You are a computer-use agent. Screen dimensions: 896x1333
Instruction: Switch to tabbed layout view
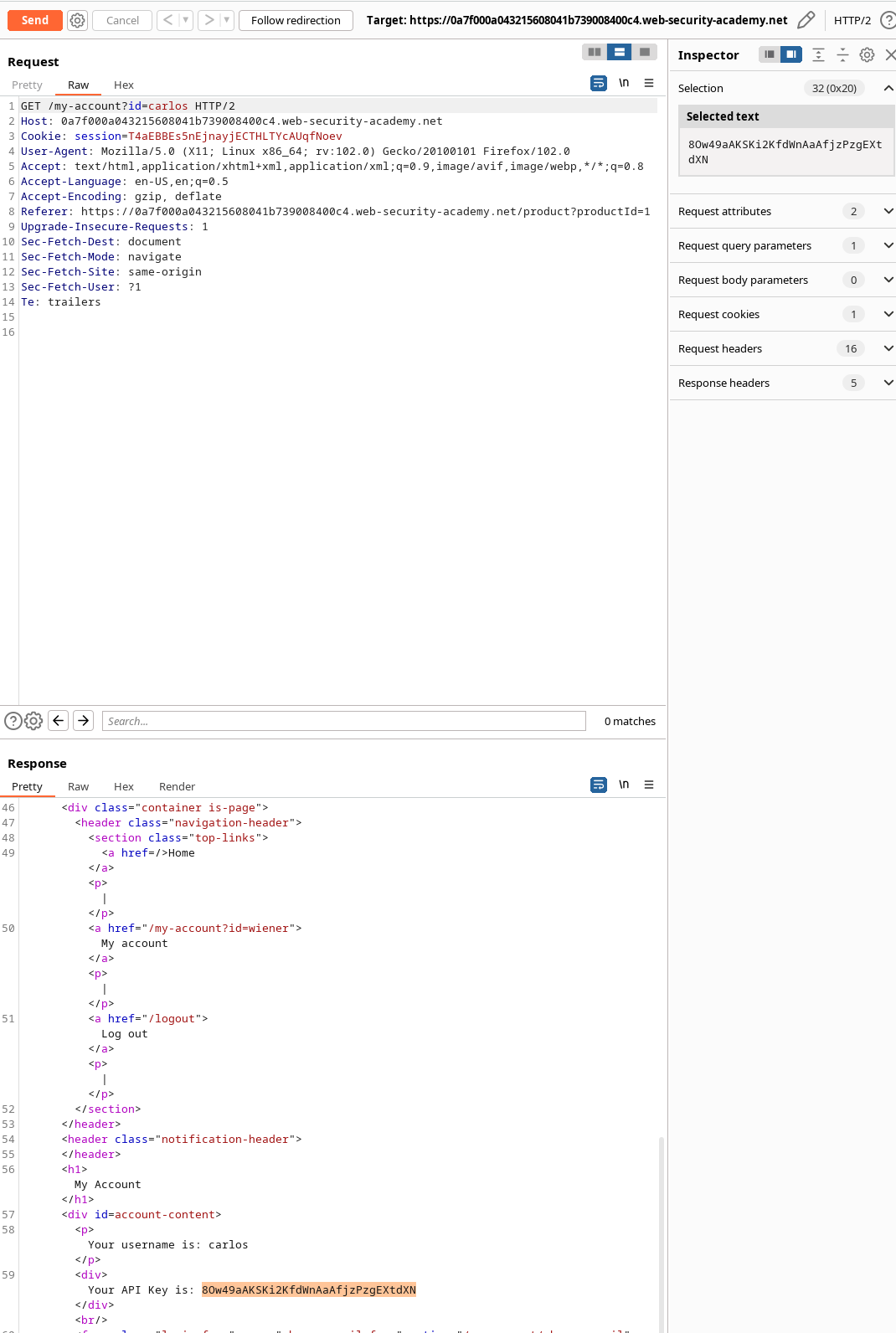[645, 52]
